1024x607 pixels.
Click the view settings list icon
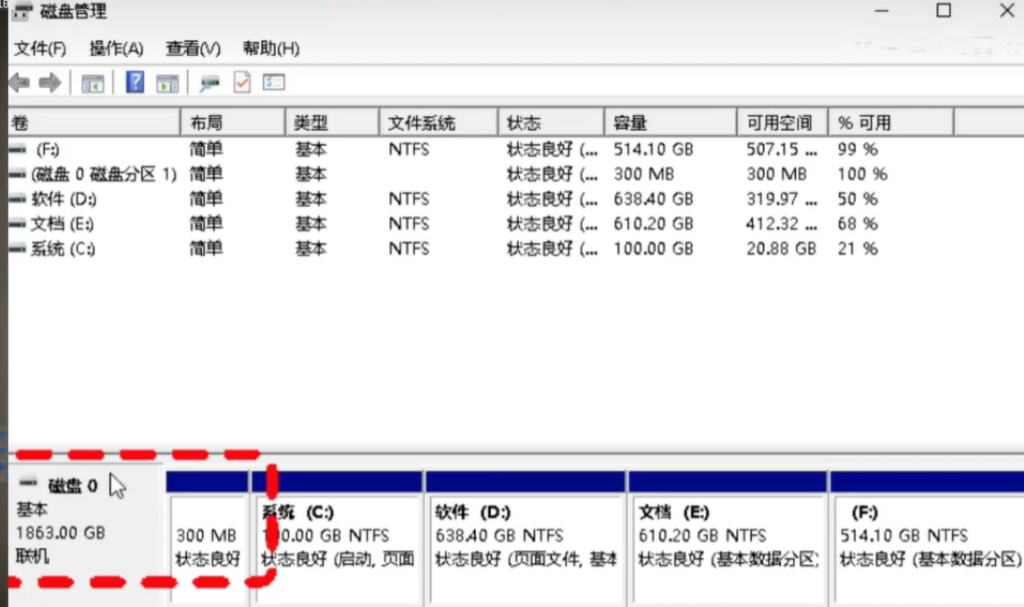[x=274, y=83]
